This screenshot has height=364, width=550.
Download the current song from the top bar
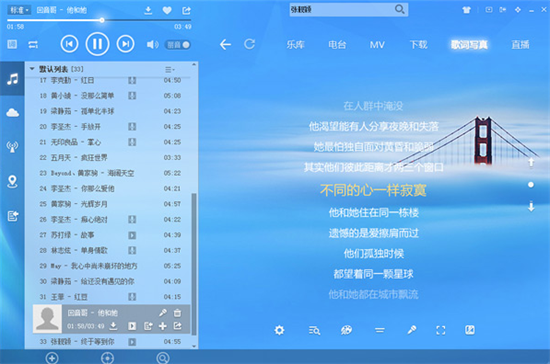click(x=148, y=10)
